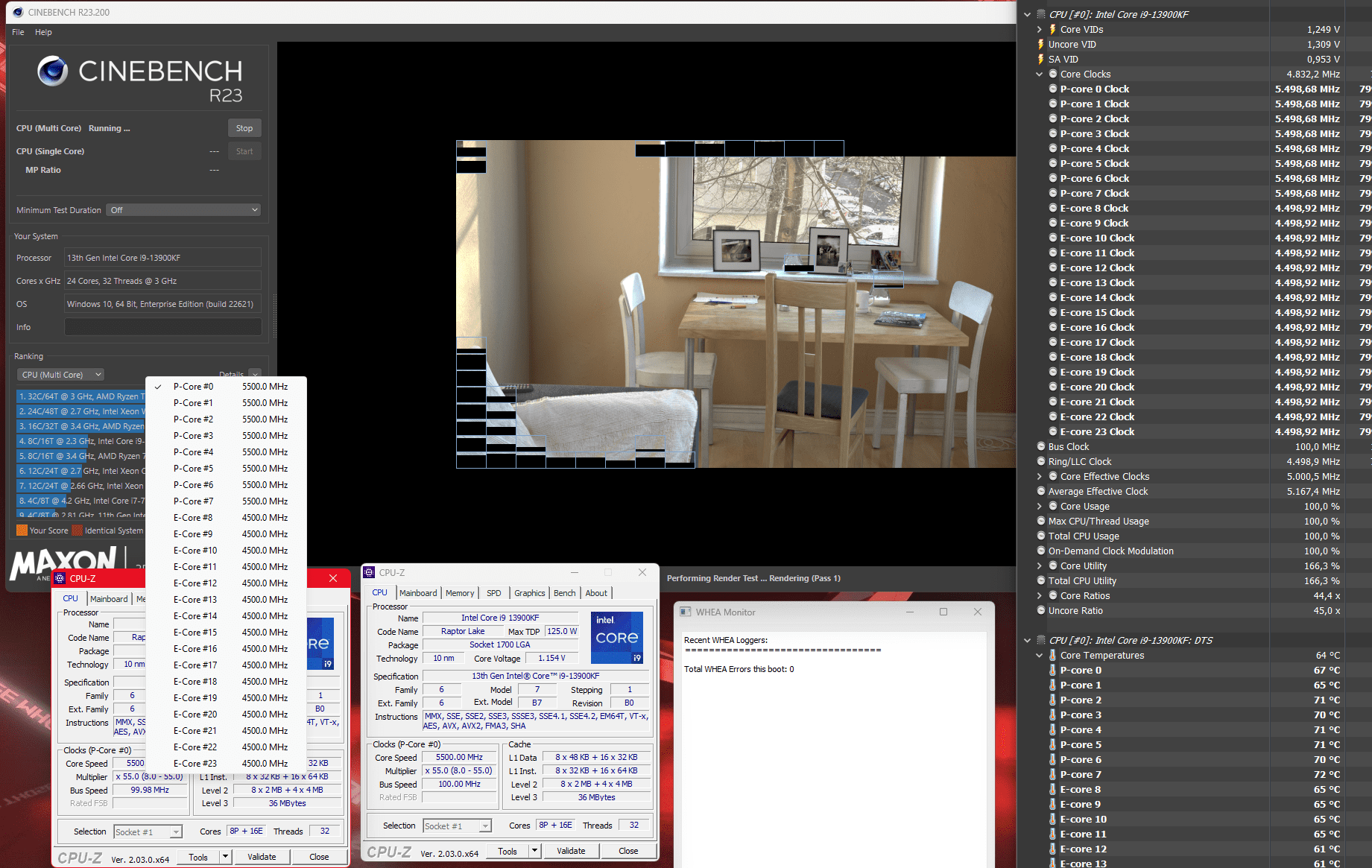Click the WHEA Monitor window icon
The image size is (1372, 868).
click(x=685, y=612)
